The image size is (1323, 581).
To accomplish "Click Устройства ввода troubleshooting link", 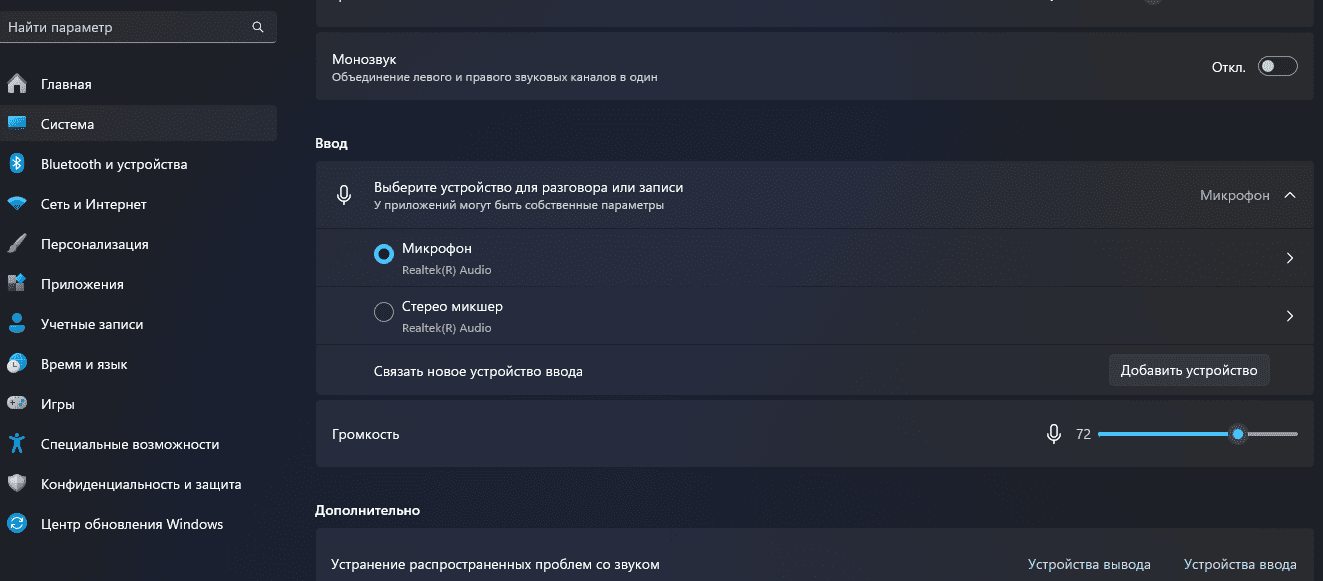I will tap(1240, 564).
